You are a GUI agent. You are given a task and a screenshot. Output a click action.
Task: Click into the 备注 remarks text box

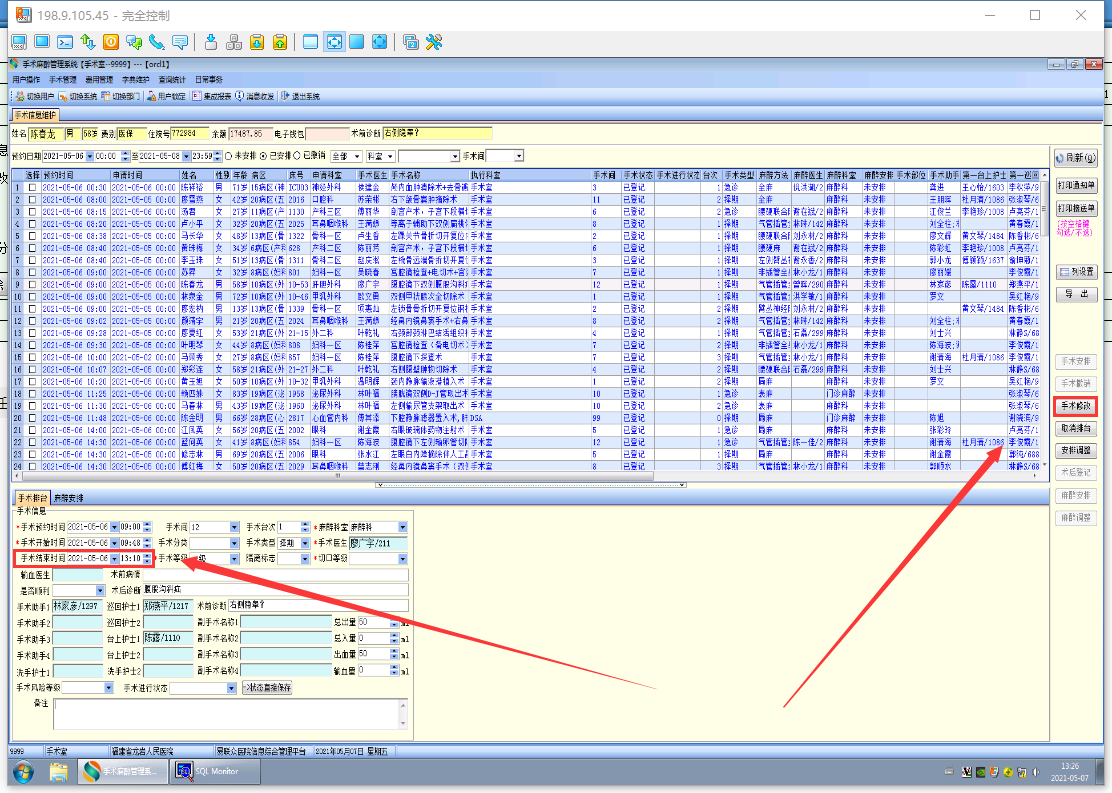230,713
